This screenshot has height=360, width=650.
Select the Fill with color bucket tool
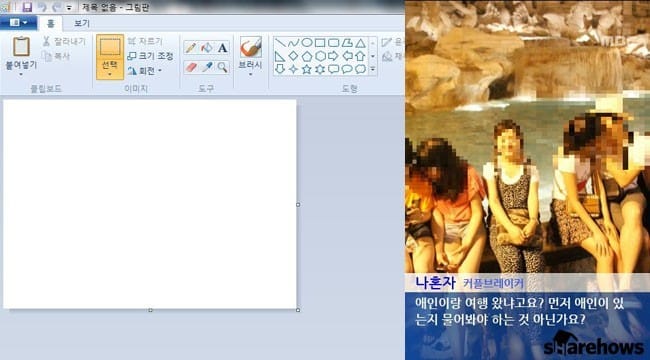[206, 48]
